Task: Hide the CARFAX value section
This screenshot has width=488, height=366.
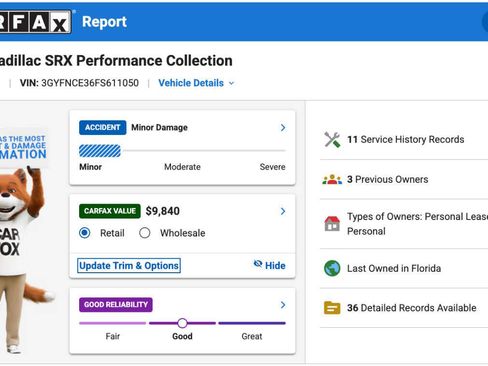Action: [269, 265]
